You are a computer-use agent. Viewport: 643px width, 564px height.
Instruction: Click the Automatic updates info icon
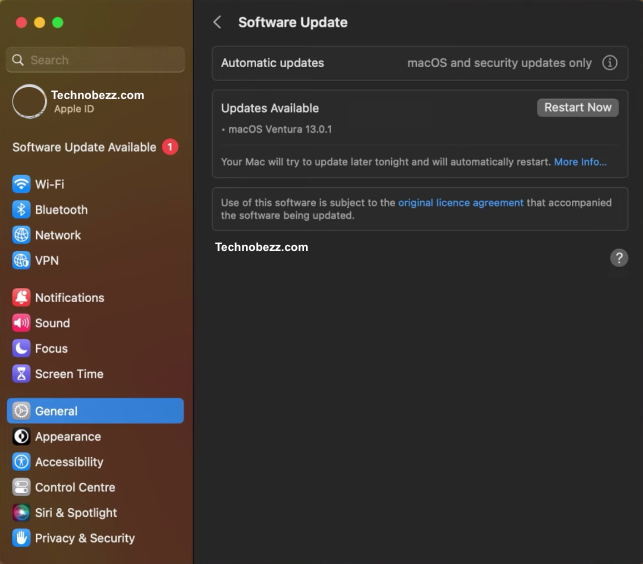click(610, 63)
